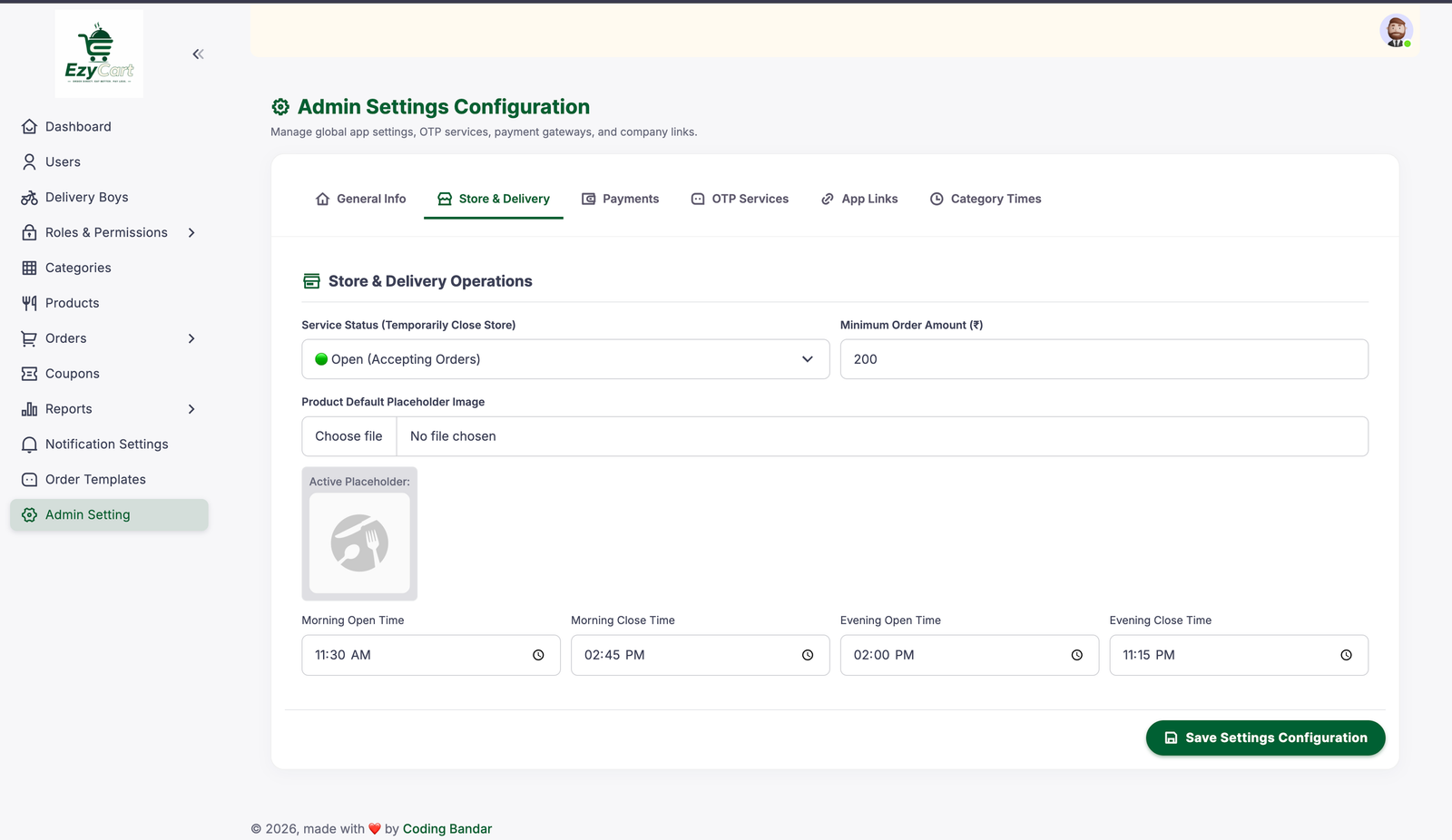Click Evening Close Time clock icon
The image size is (1452, 840).
(x=1346, y=655)
